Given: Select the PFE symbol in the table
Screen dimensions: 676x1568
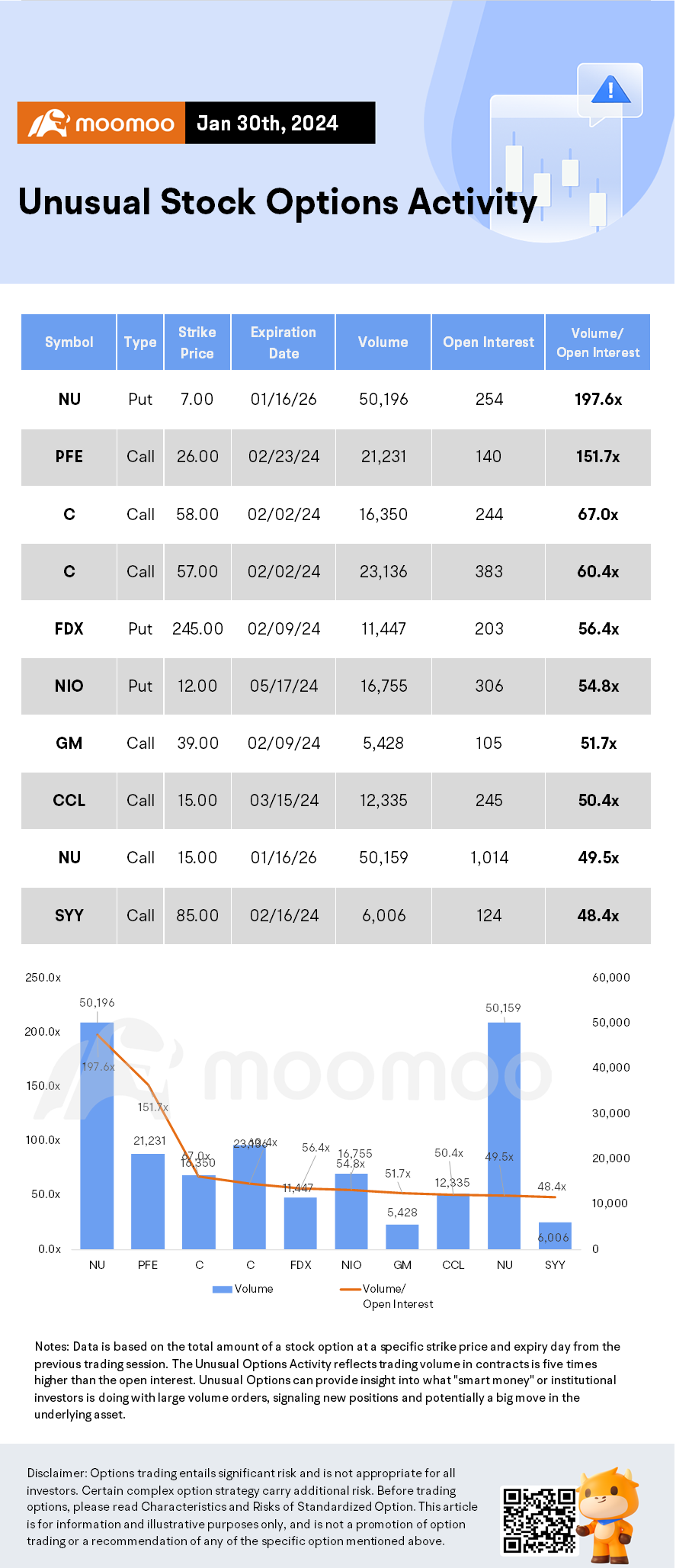Looking at the screenshot, I should pyautogui.click(x=69, y=457).
